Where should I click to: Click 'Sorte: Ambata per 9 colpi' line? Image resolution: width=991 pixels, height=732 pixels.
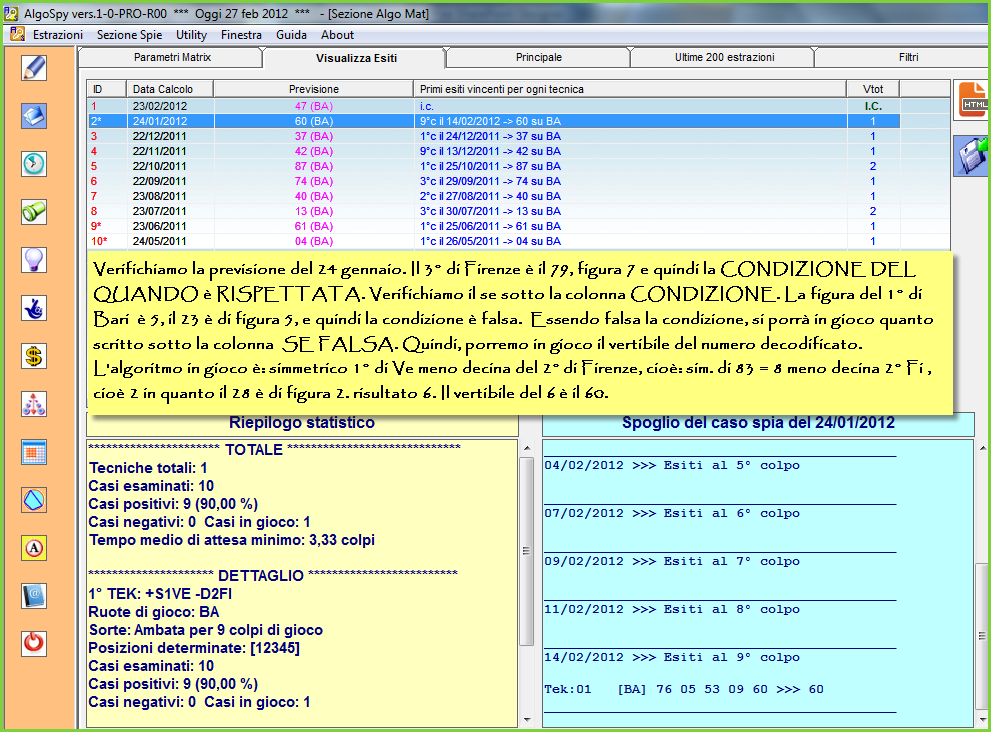point(205,630)
